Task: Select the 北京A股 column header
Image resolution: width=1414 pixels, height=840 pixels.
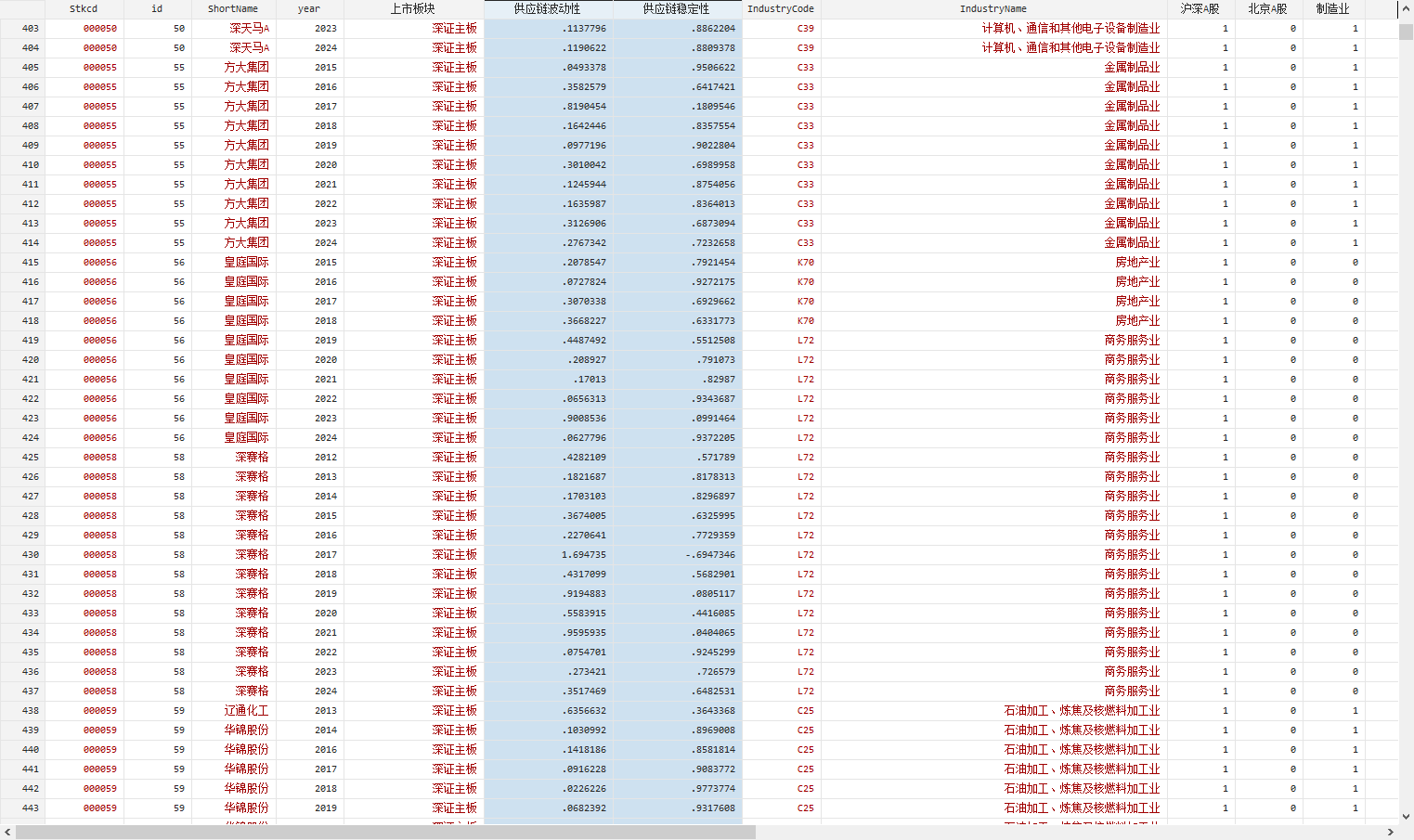Action: (x=1267, y=9)
